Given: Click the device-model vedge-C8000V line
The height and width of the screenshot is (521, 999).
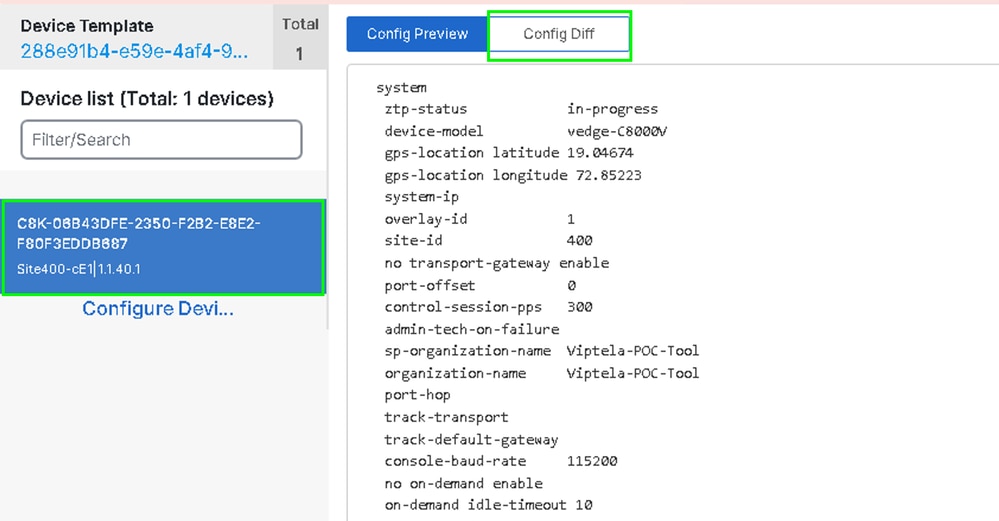Looking at the screenshot, I should (x=526, y=131).
